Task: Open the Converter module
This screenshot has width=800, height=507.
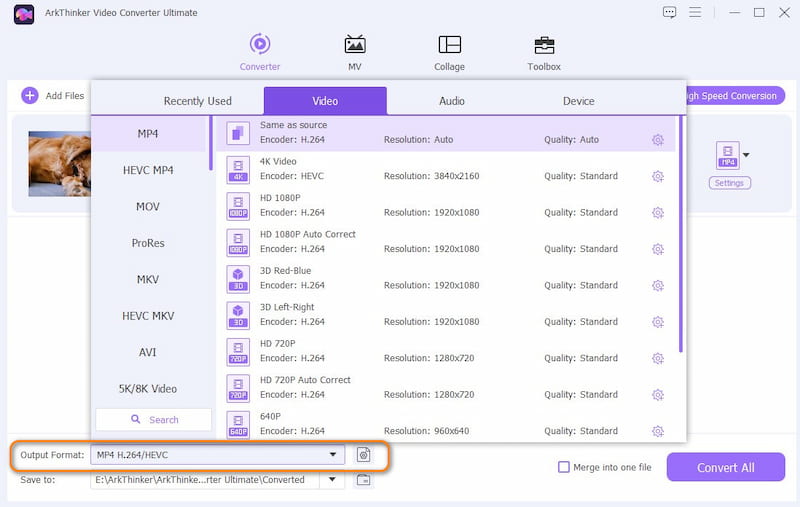Action: point(260,52)
